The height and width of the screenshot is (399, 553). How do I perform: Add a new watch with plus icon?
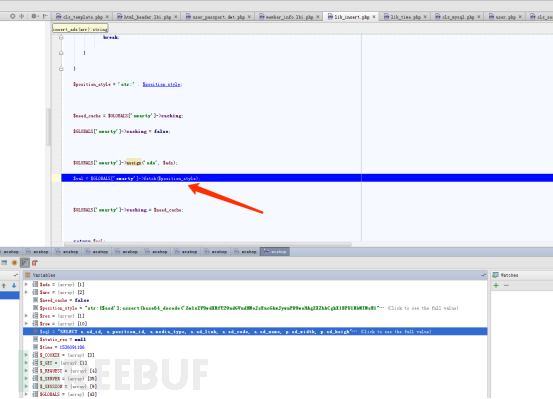pyautogui.click(x=496, y=285)
